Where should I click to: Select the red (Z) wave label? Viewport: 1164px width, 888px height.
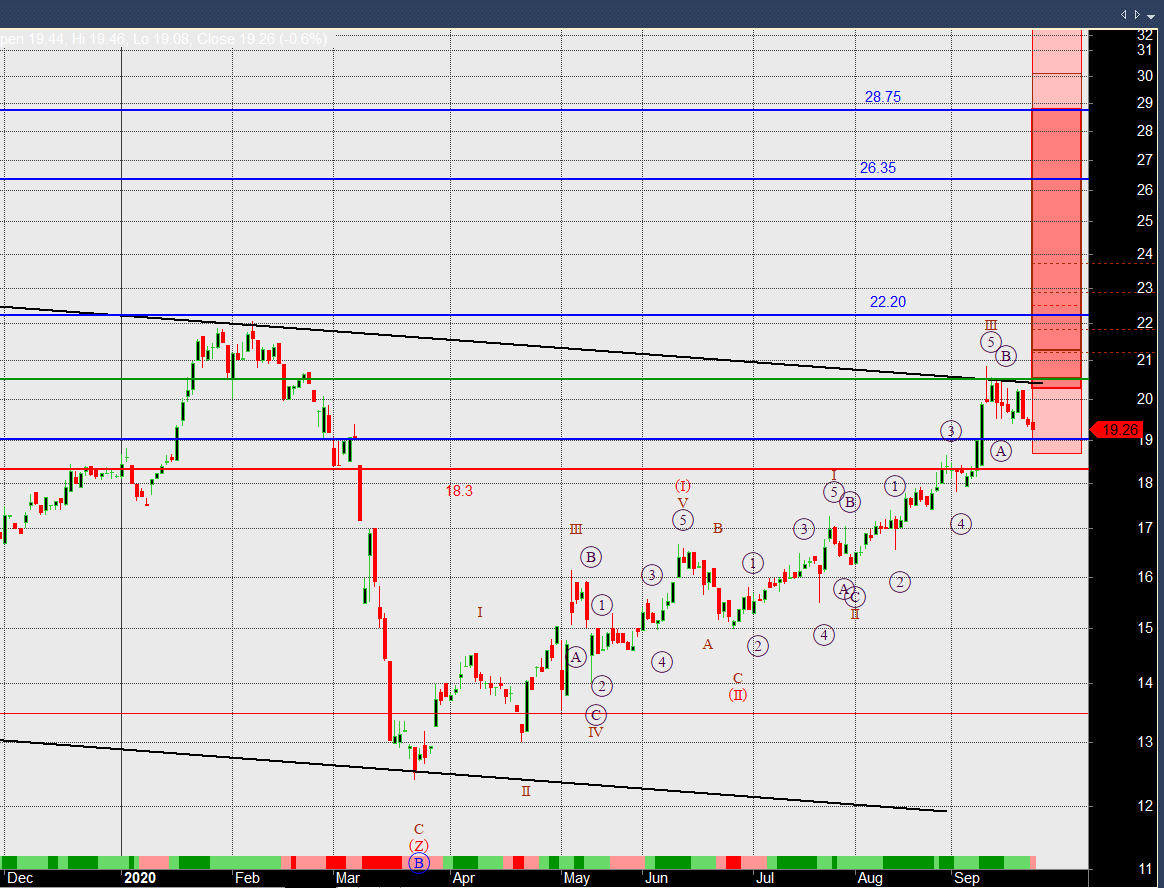pos(419,846)
